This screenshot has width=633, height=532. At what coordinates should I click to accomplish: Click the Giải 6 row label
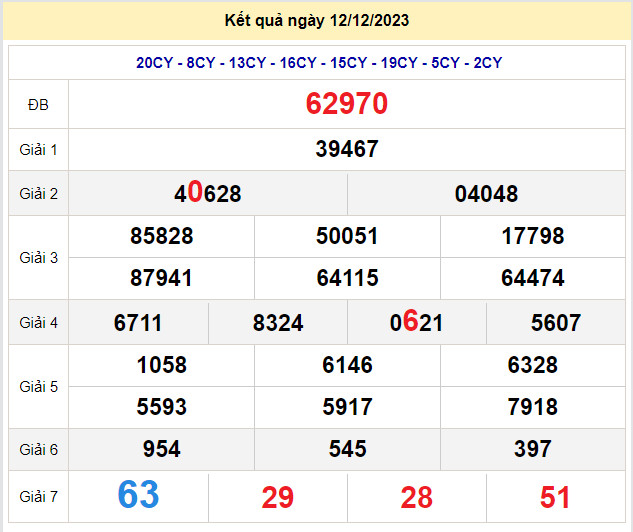click(38, 450)
